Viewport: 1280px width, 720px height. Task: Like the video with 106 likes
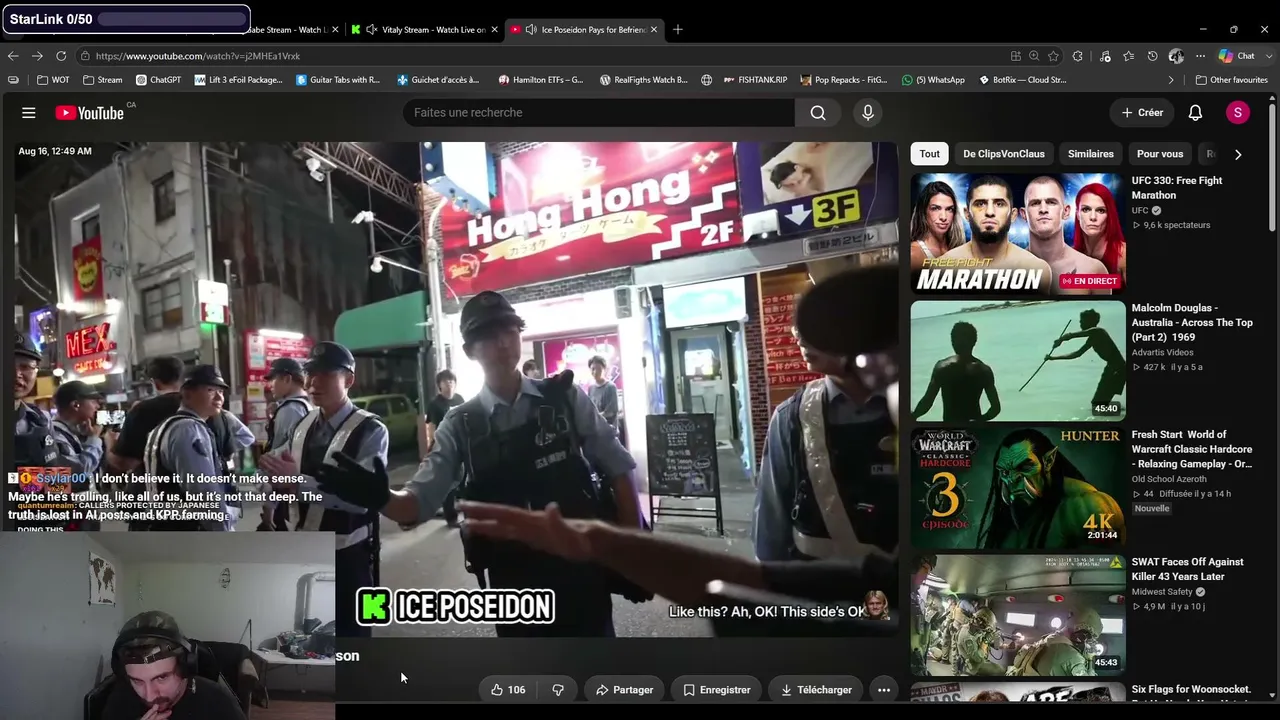click(x=508, y=690)
